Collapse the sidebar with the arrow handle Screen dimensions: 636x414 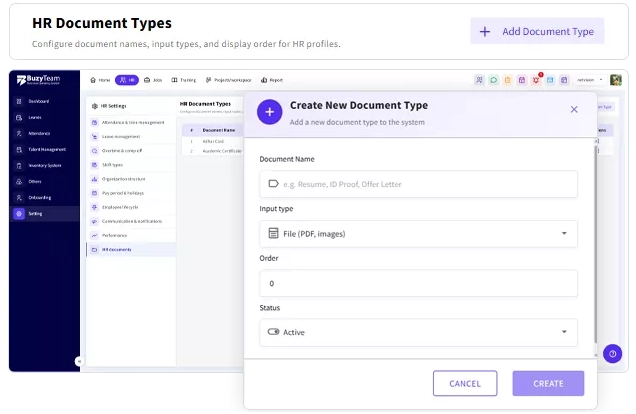[79, 361]
